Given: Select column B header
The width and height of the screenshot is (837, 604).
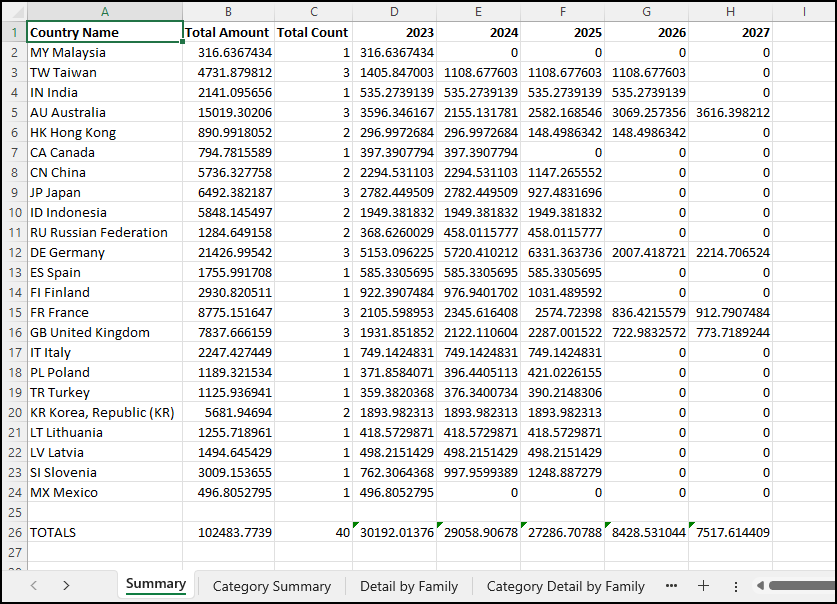Looking at the screenshot, I should coord(228,11).
